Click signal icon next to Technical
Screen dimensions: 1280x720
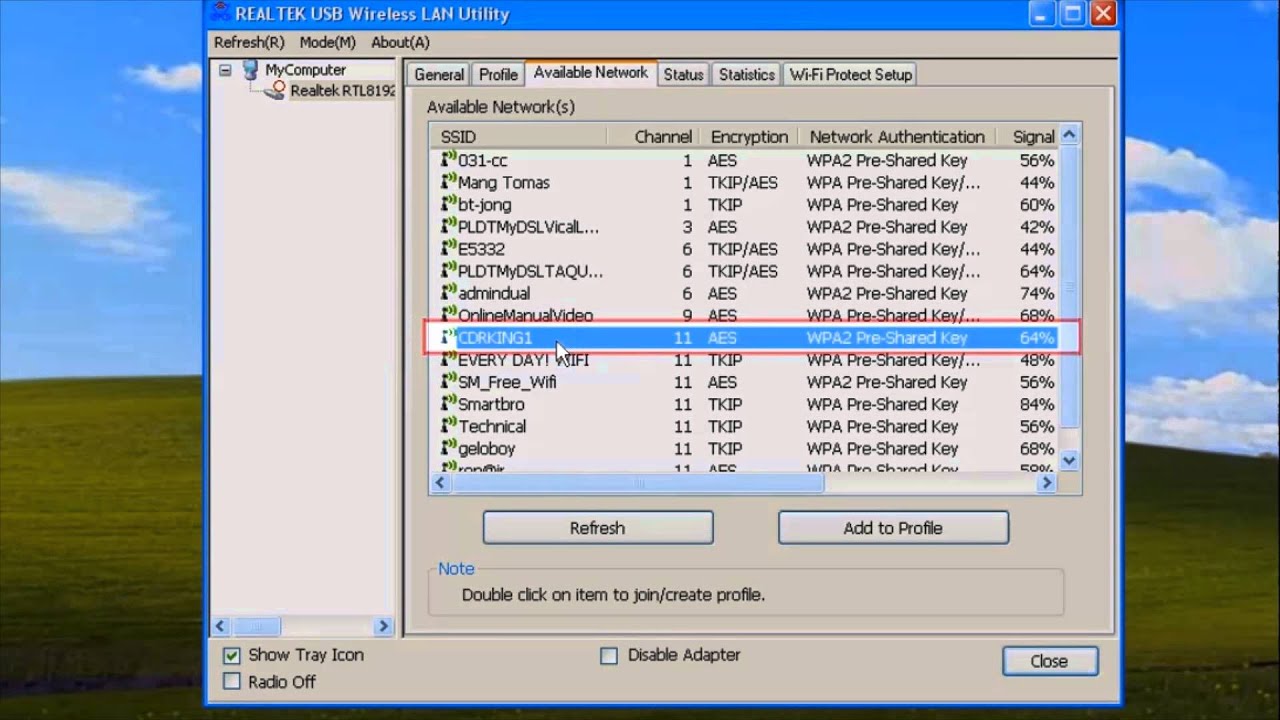[449, 426]
